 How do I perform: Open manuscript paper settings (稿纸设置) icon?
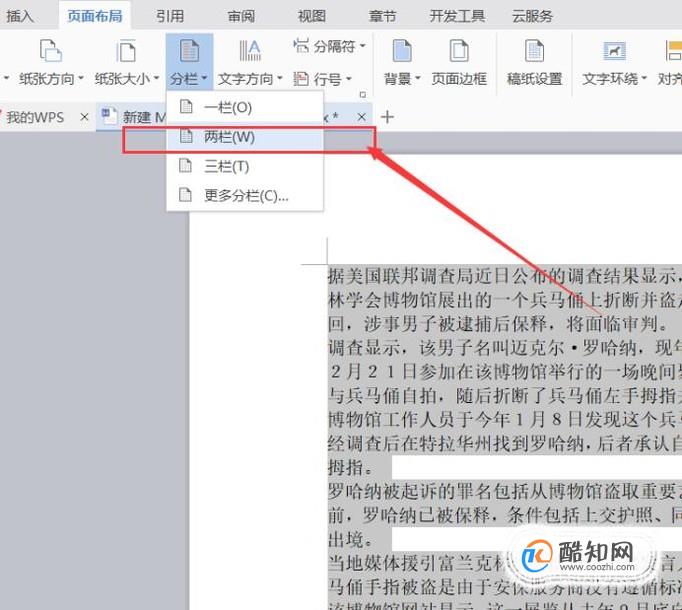(x=535, y=50)
